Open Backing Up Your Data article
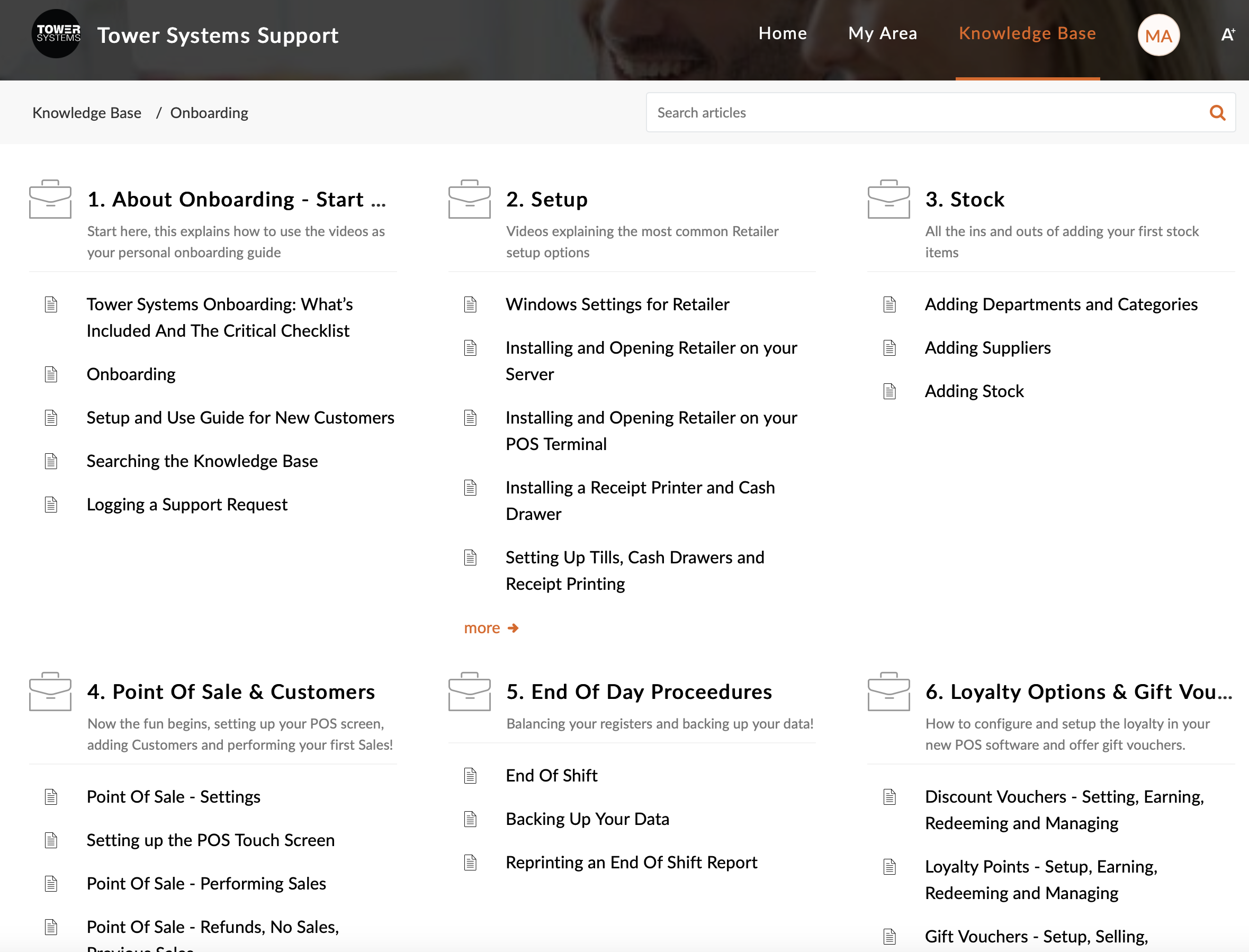Image resolution: width=1249 pixels, height=952 pixels. (x=587, y=820)
